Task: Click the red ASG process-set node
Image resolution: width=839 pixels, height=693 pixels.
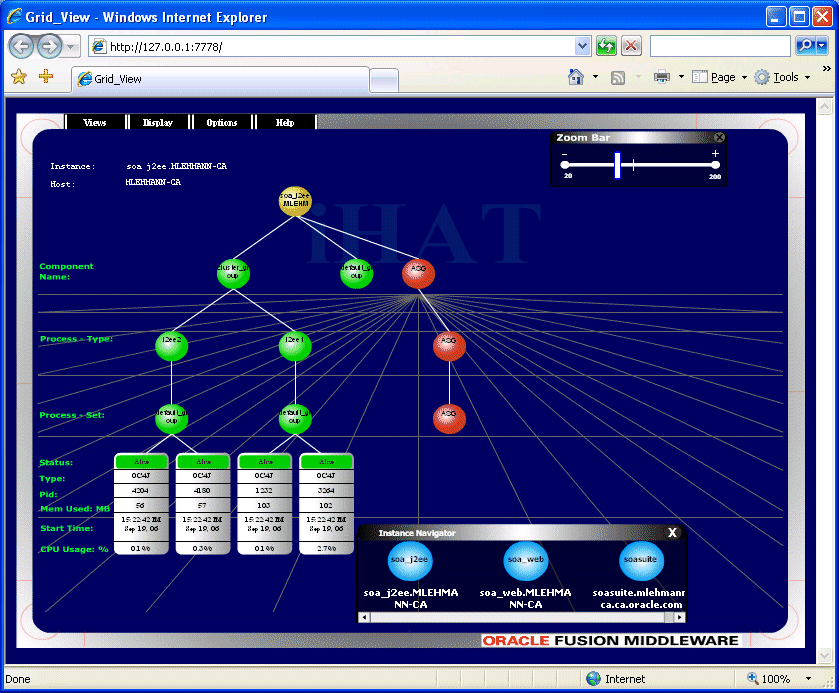Action: (x=449, y=419)
